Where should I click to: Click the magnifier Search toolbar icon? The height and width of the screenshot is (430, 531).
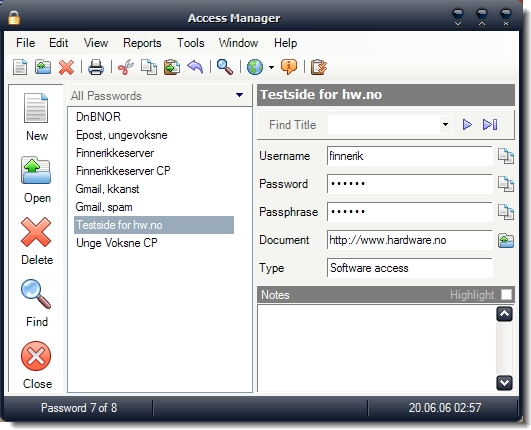tap(225, 67)
